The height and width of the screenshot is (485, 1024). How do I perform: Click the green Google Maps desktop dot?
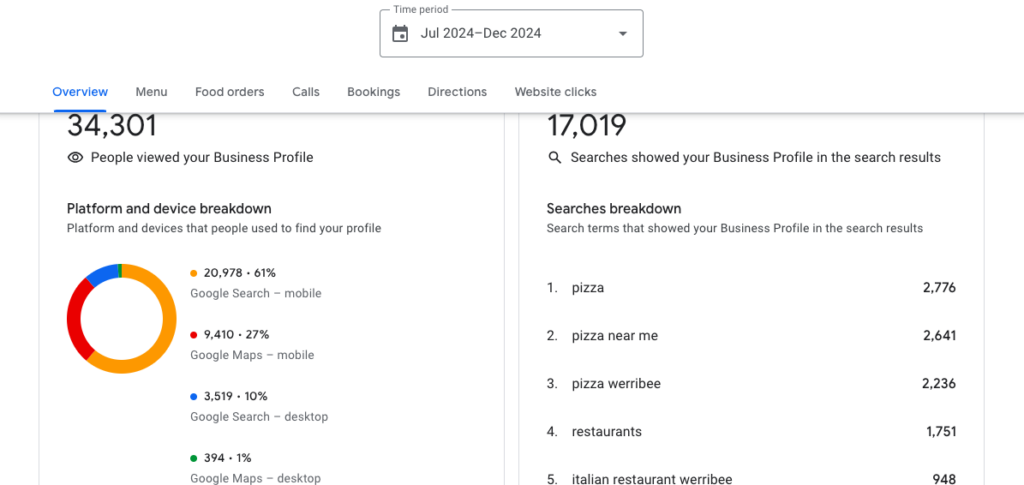[194, 458]
